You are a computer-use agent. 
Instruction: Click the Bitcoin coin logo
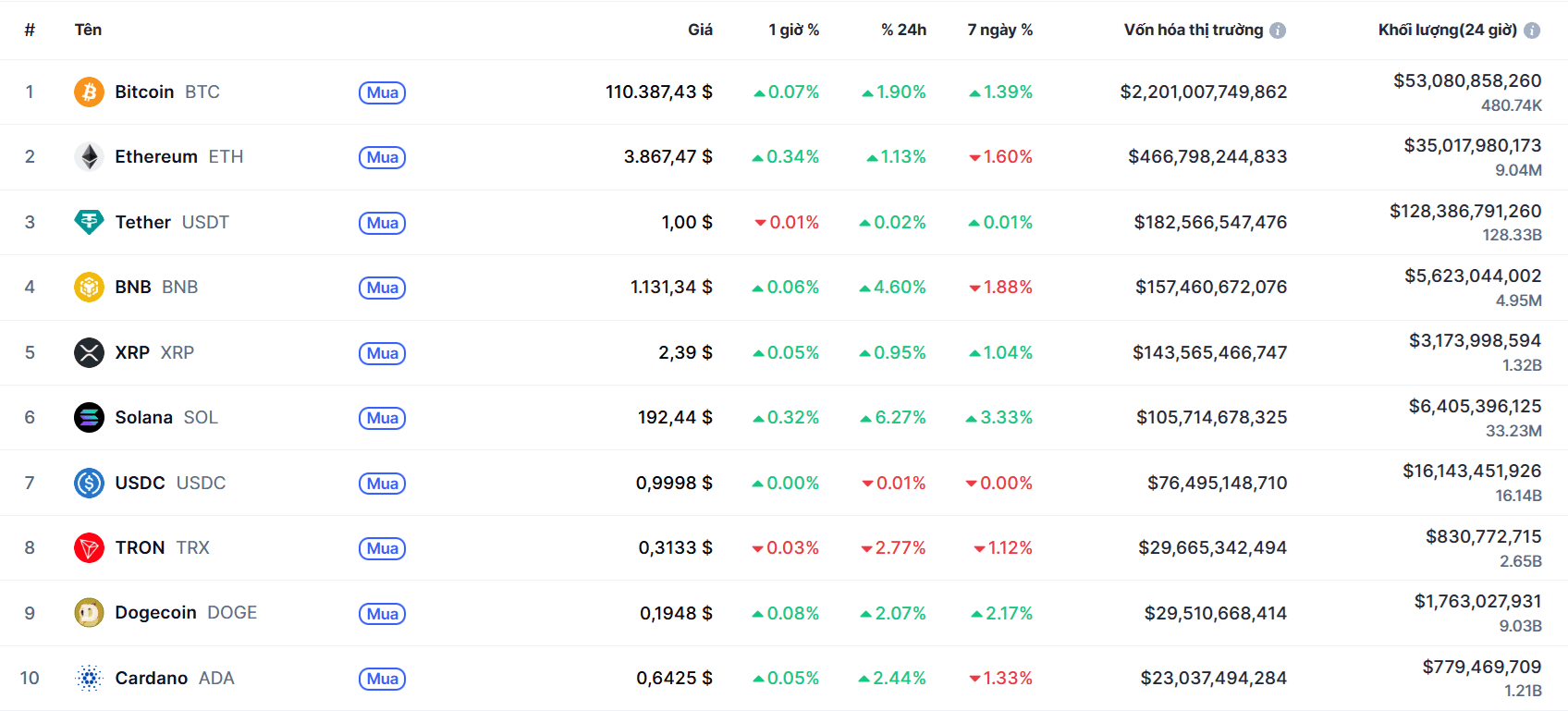click(89, 92)
